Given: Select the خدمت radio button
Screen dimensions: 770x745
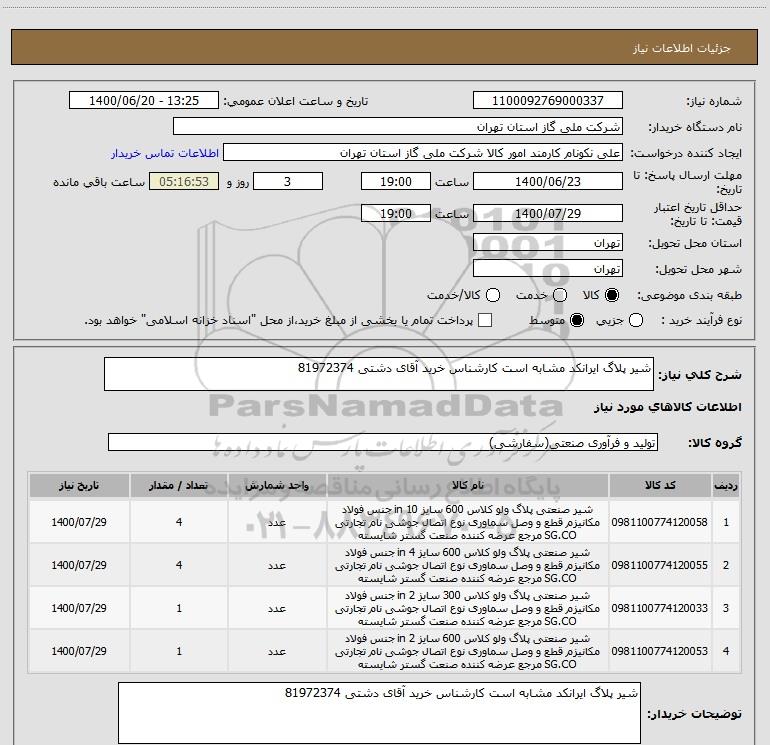Looking at the screenshot, I should 560,295.
